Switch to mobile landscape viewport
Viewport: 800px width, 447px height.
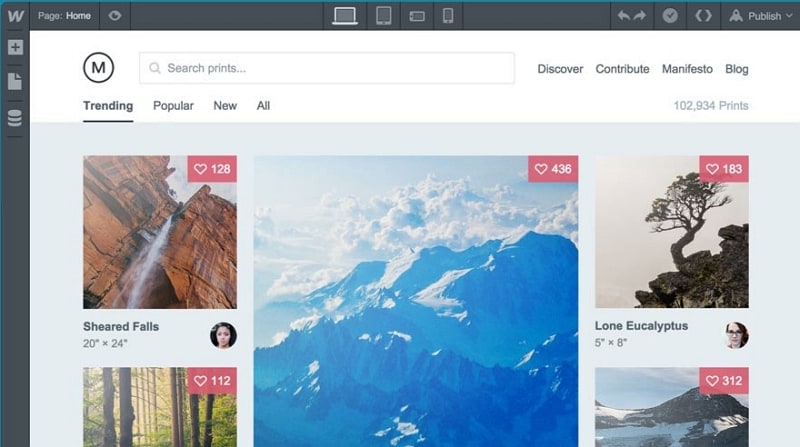pos(417,16)
